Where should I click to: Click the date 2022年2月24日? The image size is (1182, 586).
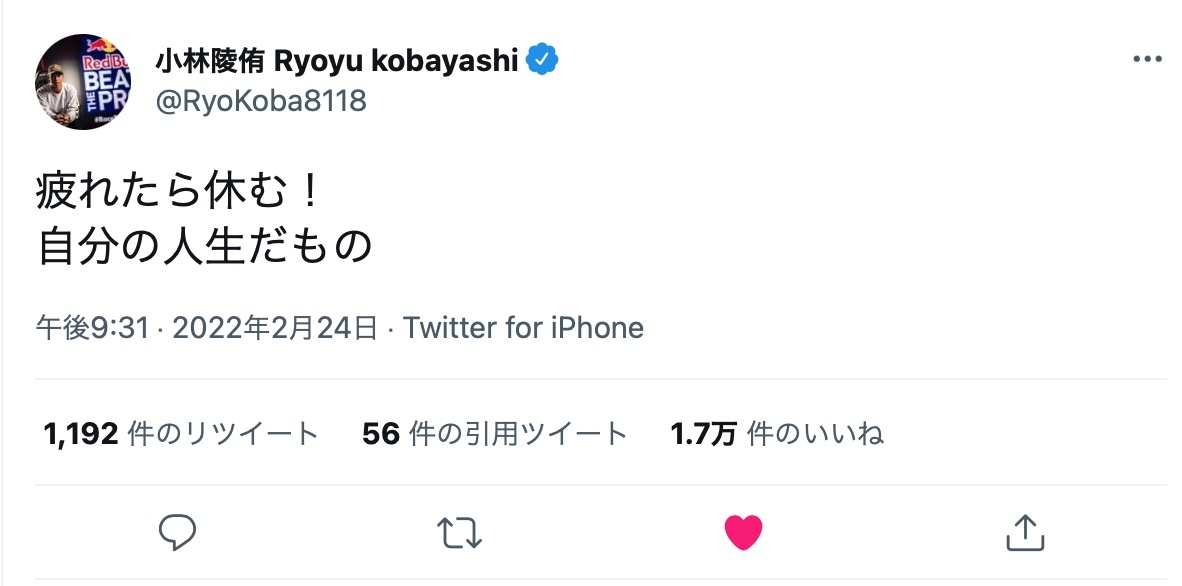click(x=275, y=328)
